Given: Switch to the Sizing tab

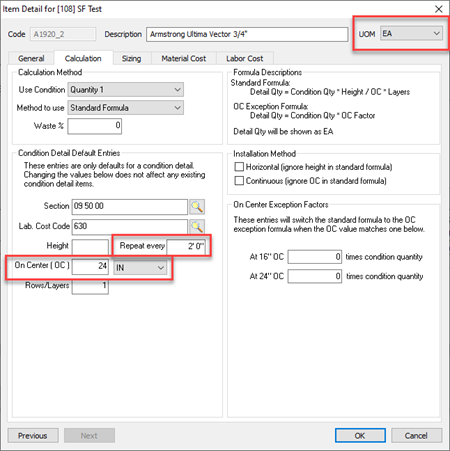Looking at the screenshot, I should [131, 58].
